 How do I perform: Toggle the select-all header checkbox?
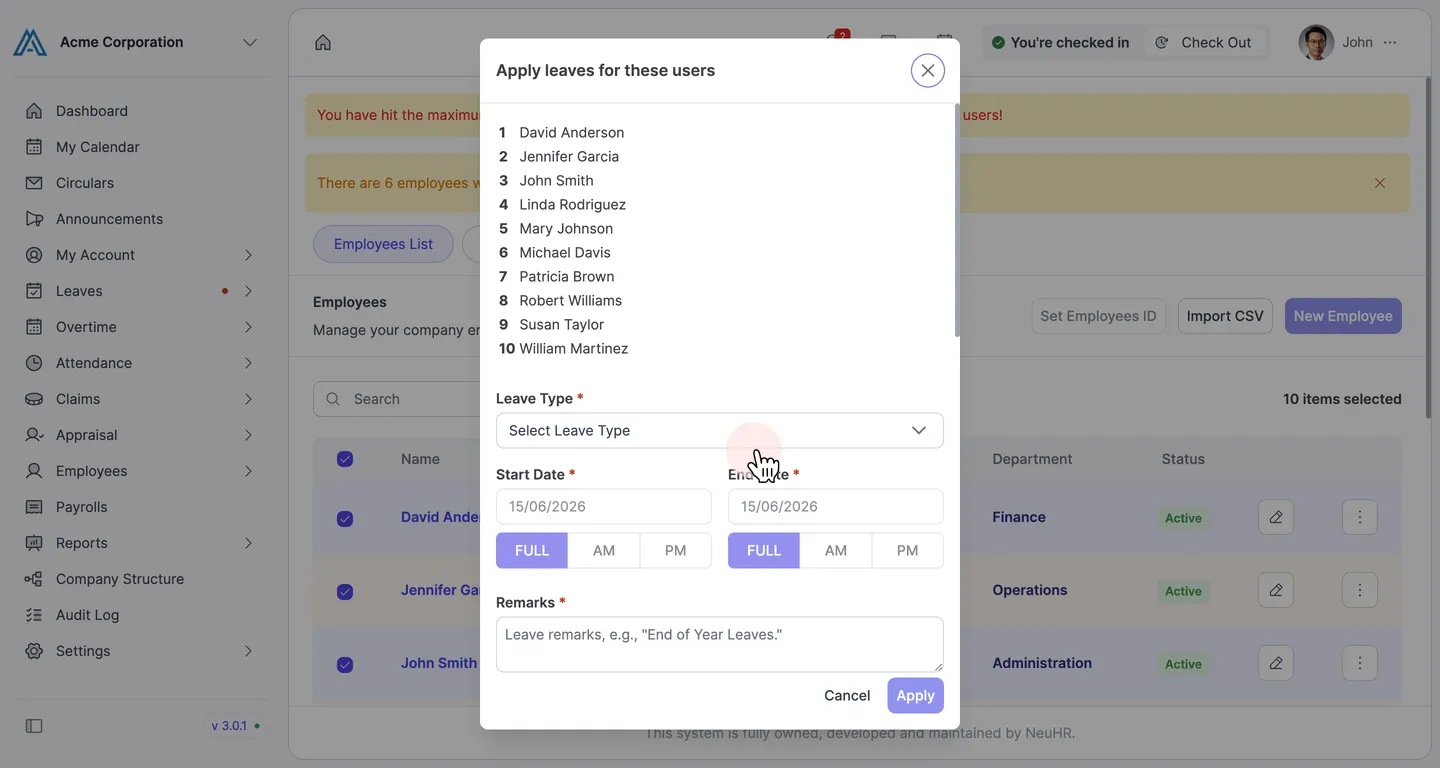[345, 459]
